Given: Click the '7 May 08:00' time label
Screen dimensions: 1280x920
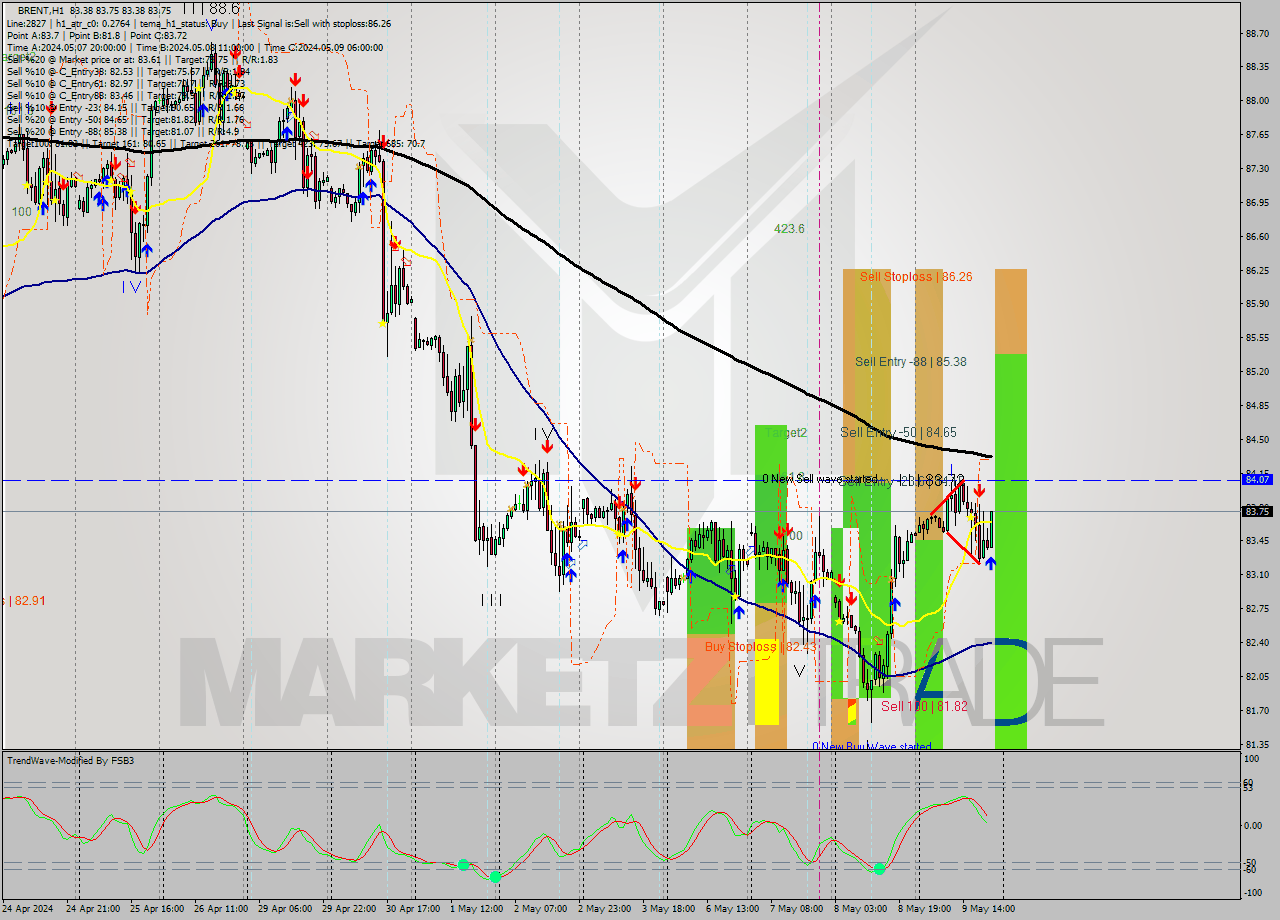Looking at the screenshot, I should pyautogui.click(x=796, y=908).
